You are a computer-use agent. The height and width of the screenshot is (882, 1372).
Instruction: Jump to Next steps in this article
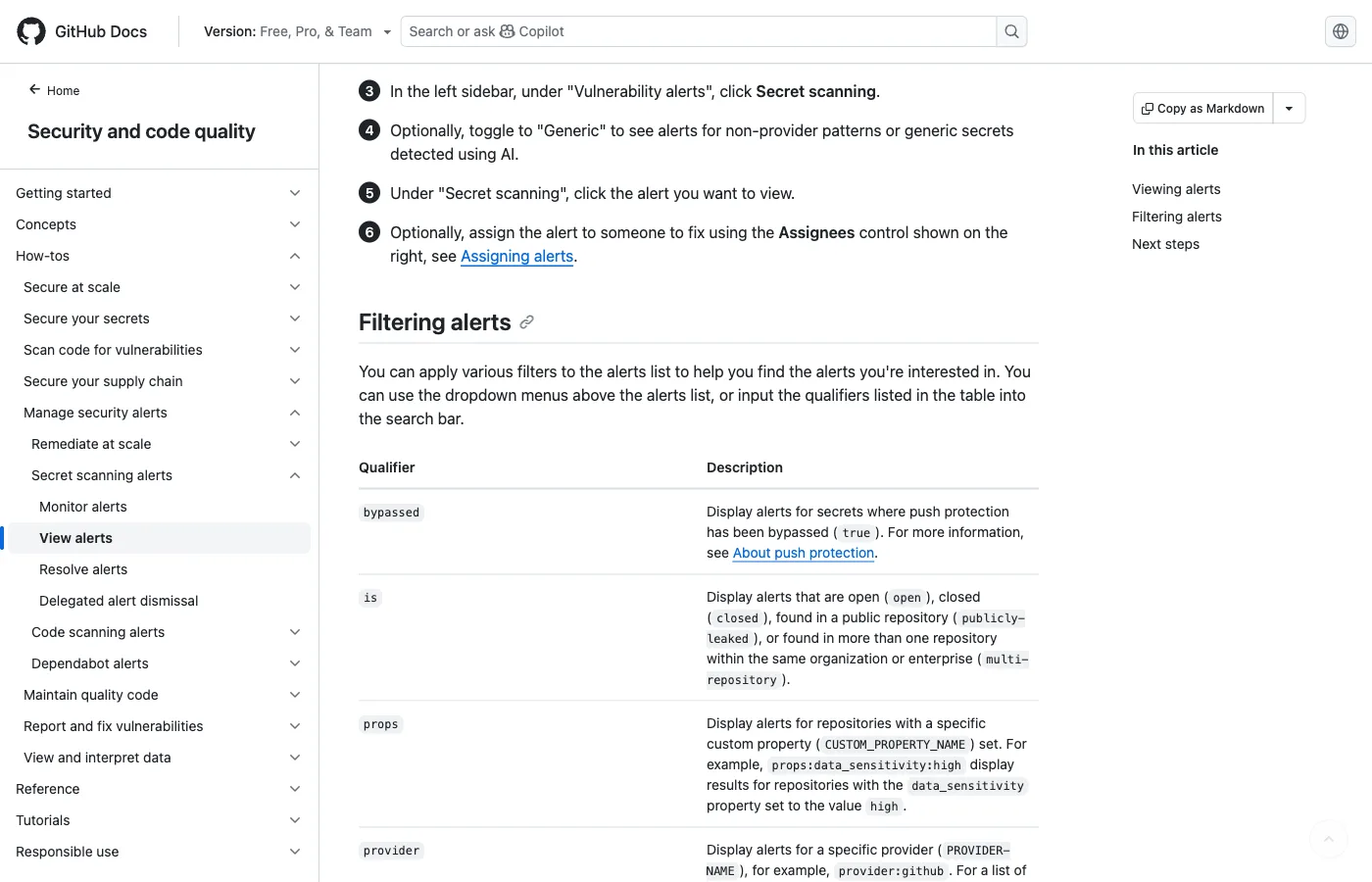[x=1165, y=244]
